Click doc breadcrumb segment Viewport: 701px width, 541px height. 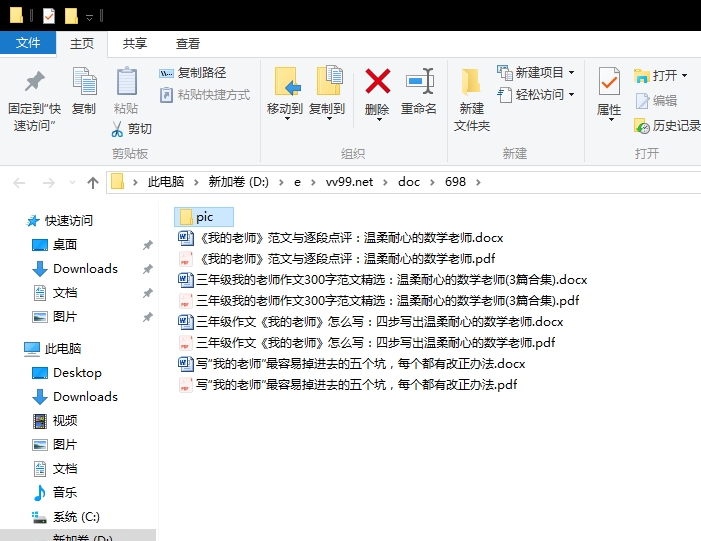[x=409, y=182]
